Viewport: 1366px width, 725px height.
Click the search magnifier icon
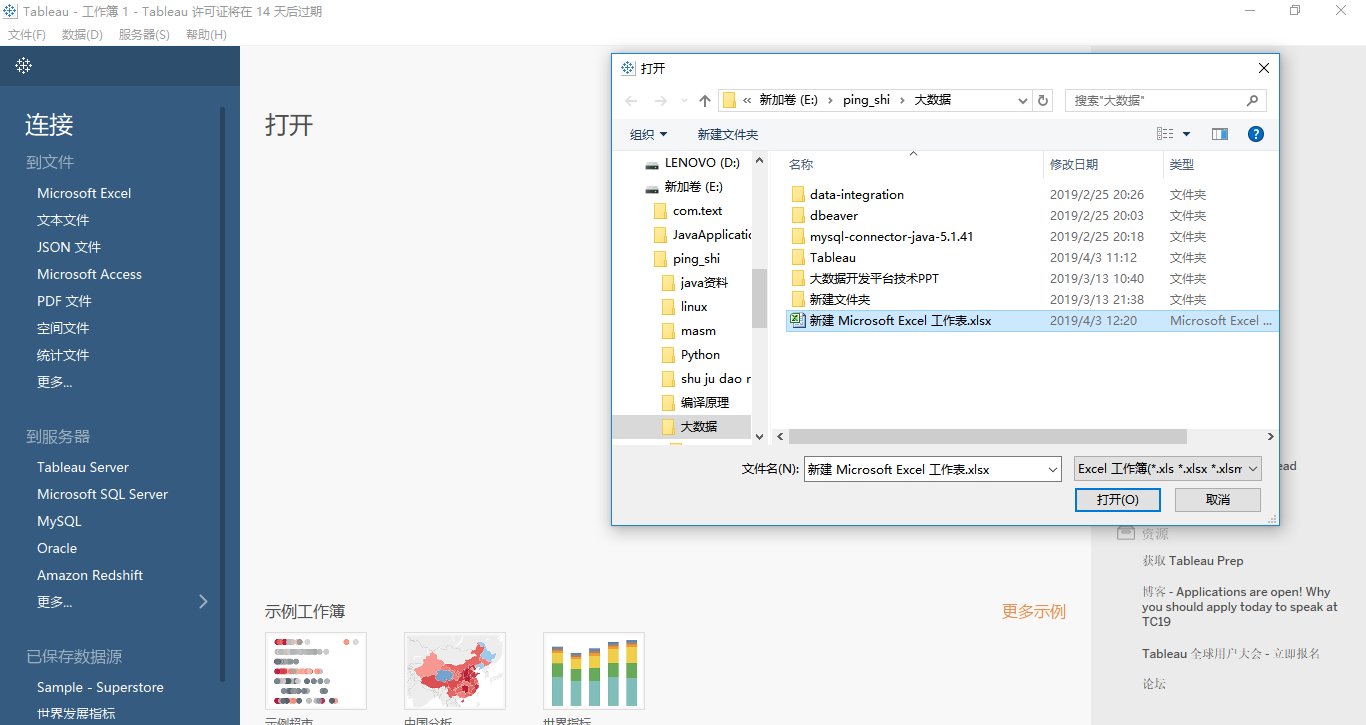coord(1252,100)
